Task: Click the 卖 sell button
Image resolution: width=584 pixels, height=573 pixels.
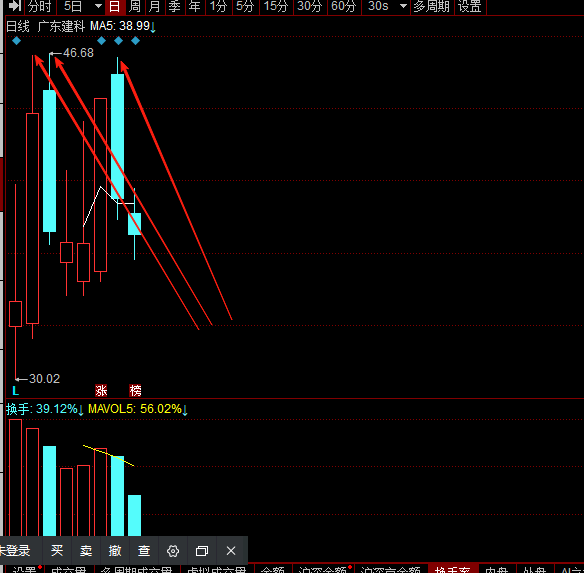Action: pyautogui.click(x=86, y=551)
